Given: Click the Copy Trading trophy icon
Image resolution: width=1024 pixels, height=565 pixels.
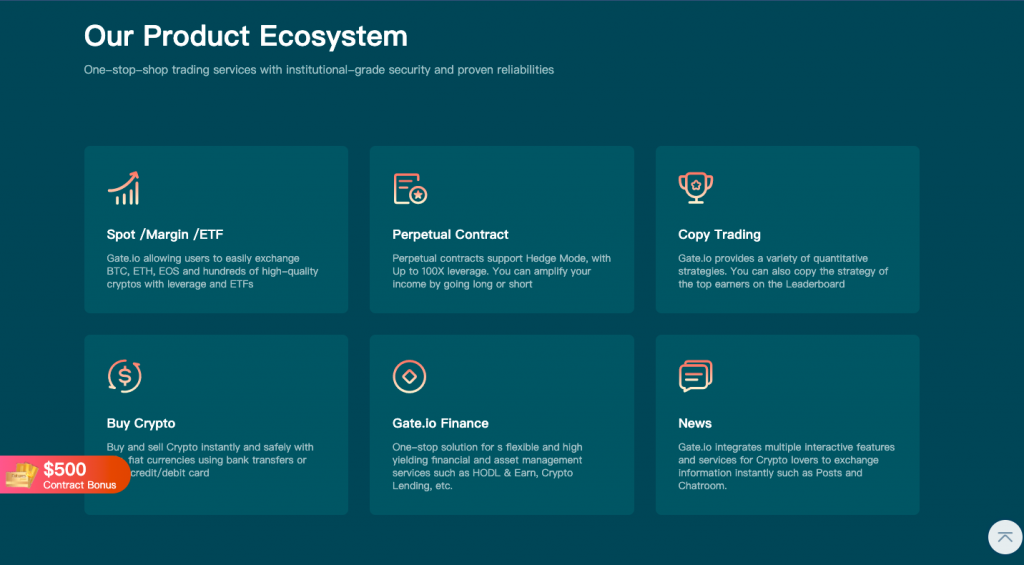Looking at the screenshot, I should coord(696,188).
